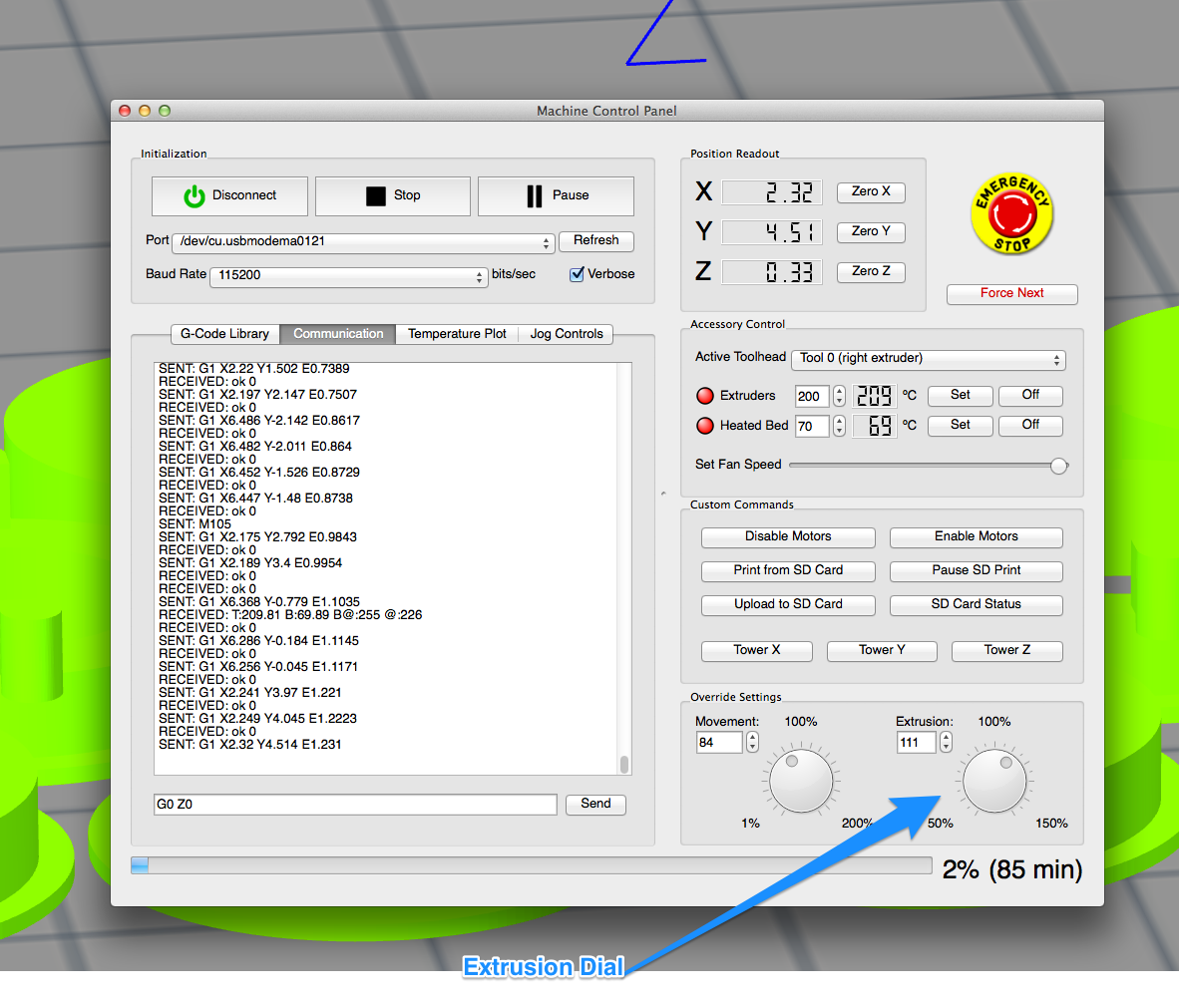1179x1008 pixels.
Task: Uncheck the Verbose checkbox
Action: 577,274
